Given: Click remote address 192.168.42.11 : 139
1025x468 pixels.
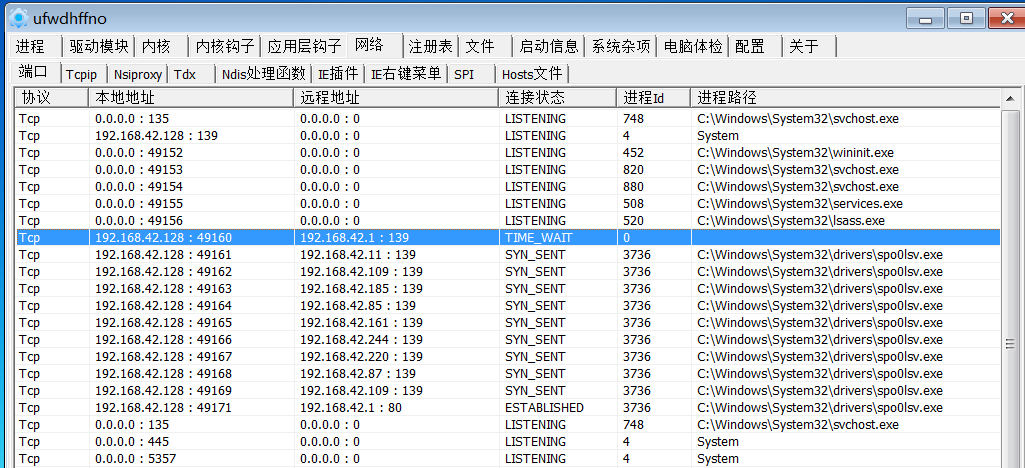Looking at the screenshot, I should click(358, 255).
